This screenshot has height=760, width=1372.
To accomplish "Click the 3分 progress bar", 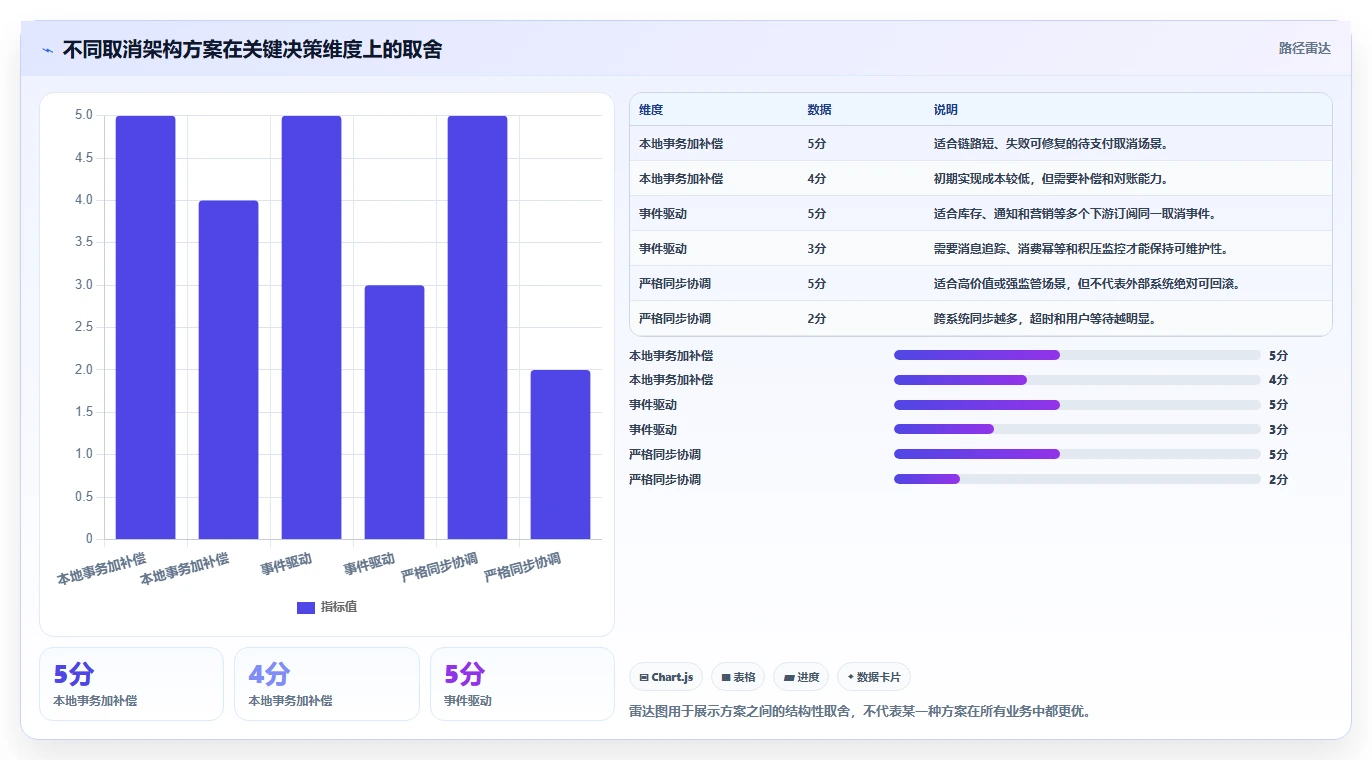I will point(1077,429).
